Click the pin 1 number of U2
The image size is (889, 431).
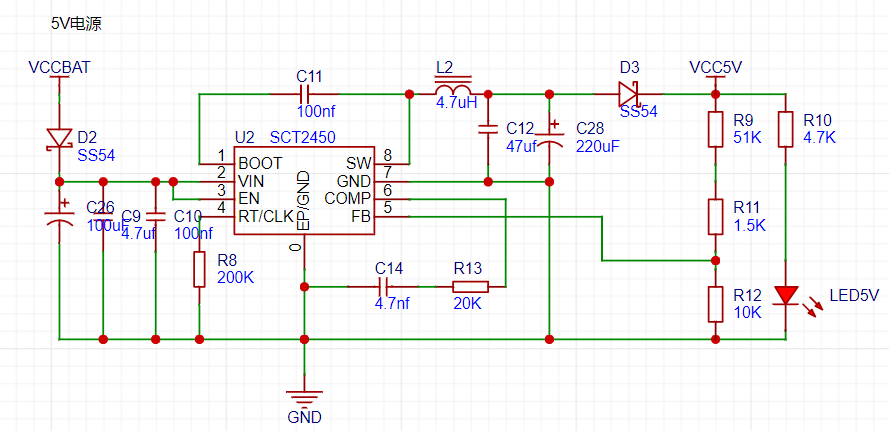[x=222, y=154]
